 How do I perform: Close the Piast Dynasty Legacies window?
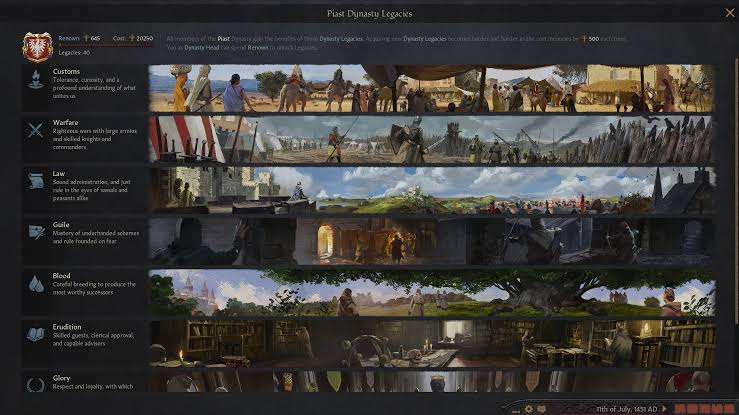point(730,13)
